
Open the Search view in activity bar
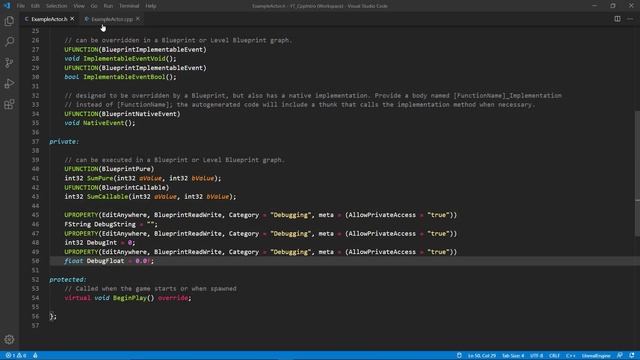pyautogui.click(x=9, y=42)
